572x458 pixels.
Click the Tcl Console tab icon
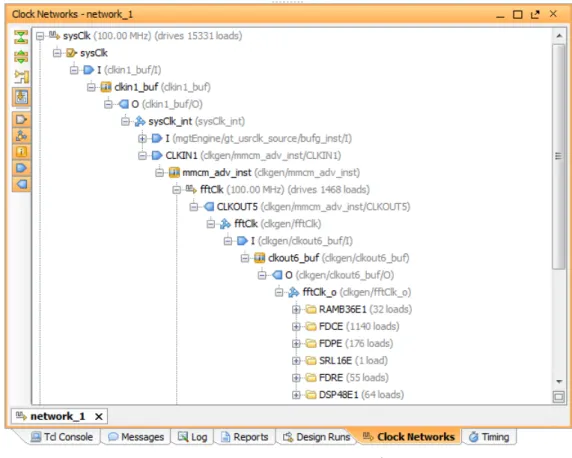coord(36,437)
